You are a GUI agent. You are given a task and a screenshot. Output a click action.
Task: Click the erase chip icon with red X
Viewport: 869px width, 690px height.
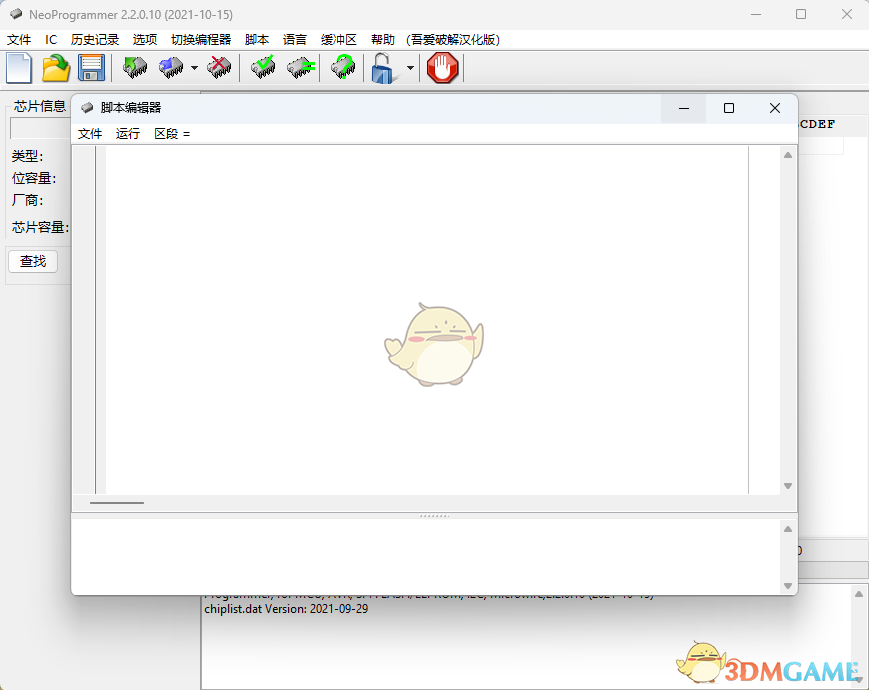(x=219, y=68)
